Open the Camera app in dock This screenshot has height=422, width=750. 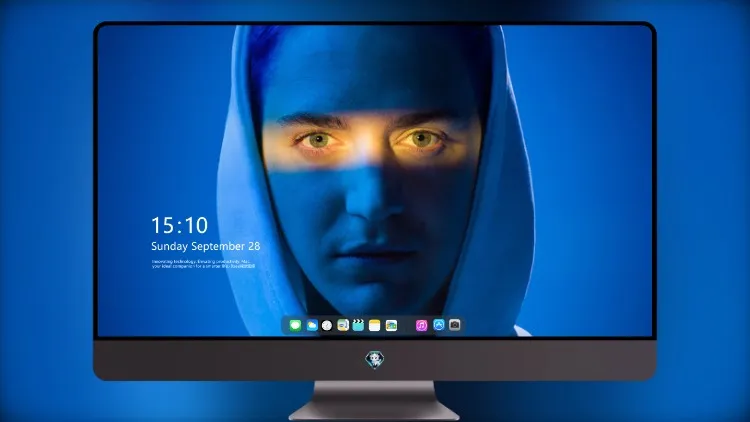click(454, 325)
